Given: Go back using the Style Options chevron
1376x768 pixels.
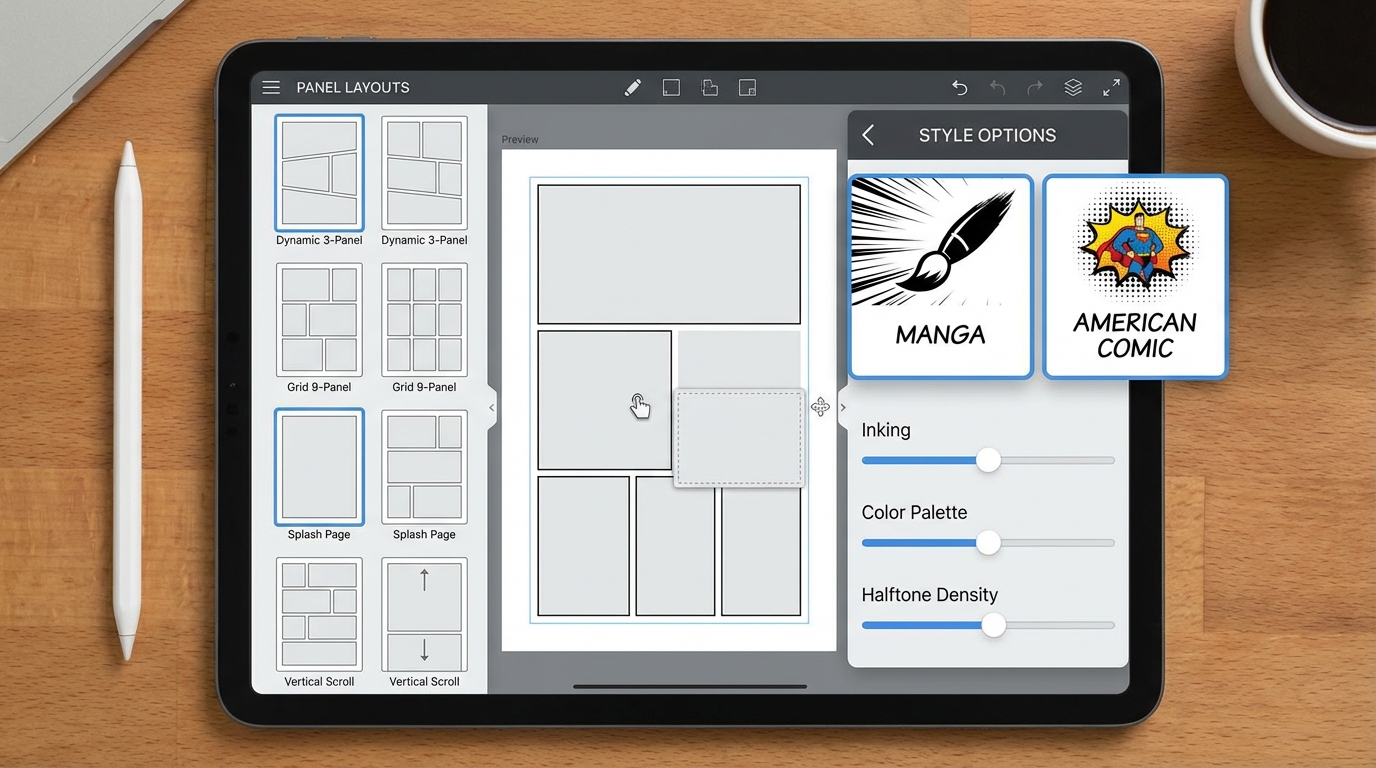Looking at the screenshot, I should (868, 136).
